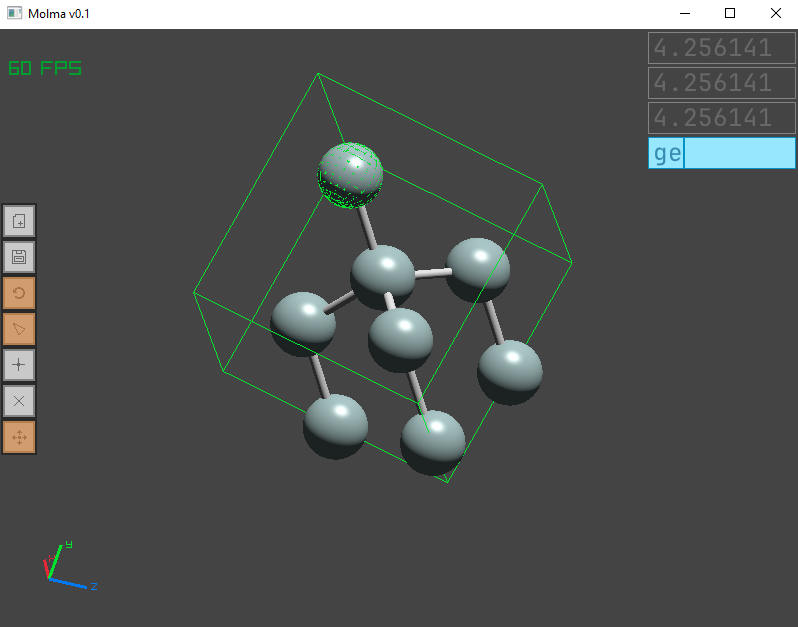
Task: Click the first 4.256141 lattice field
Action: (x=722, y=48)
